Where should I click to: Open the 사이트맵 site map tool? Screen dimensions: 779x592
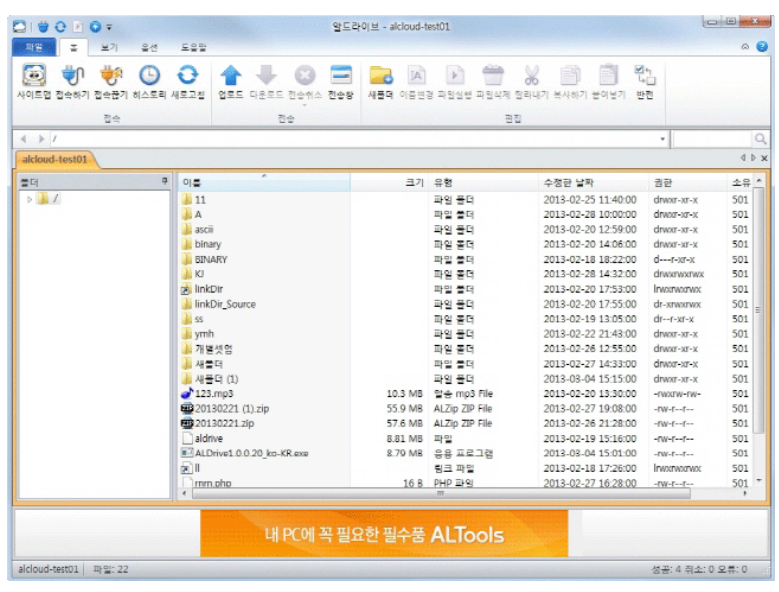pos(34,82)
